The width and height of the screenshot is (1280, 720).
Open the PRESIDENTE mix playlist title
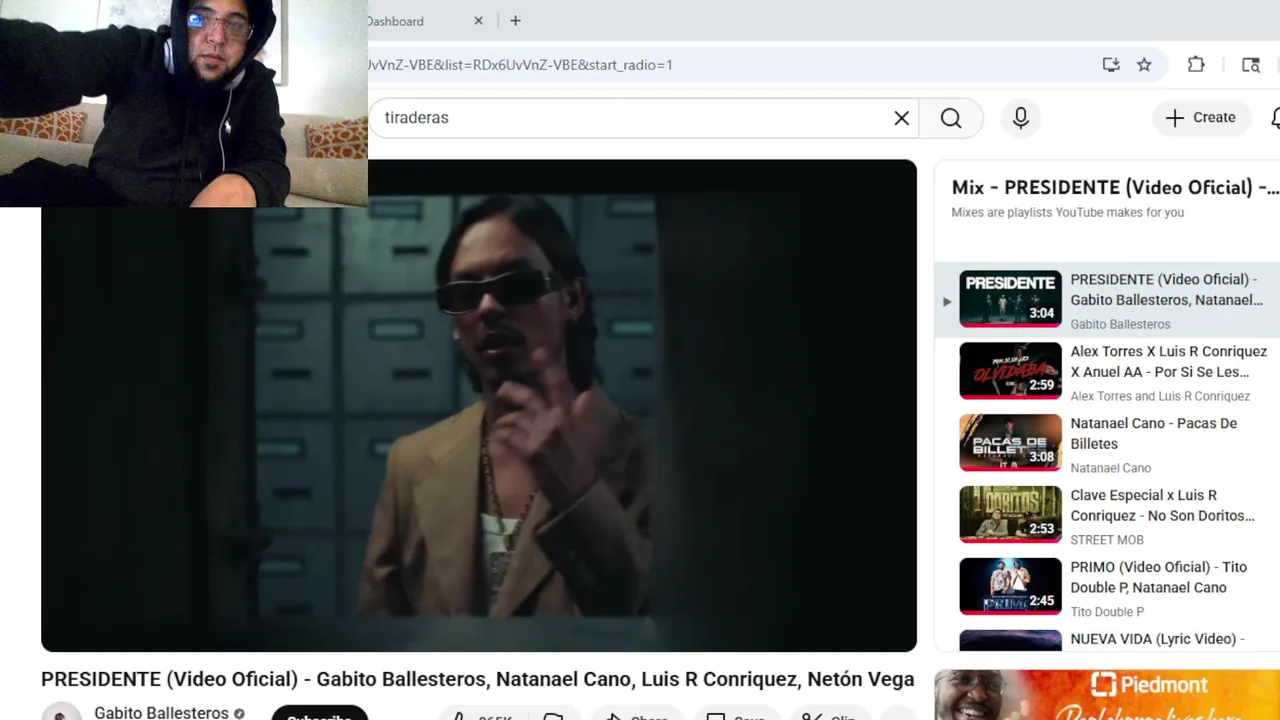tap(1115, 187)
